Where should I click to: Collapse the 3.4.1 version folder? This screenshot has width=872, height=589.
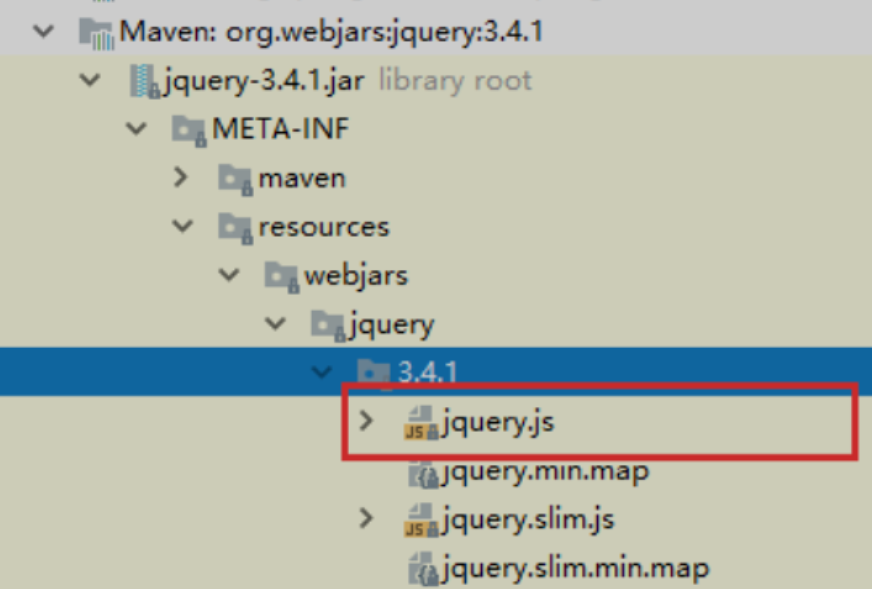321,372
